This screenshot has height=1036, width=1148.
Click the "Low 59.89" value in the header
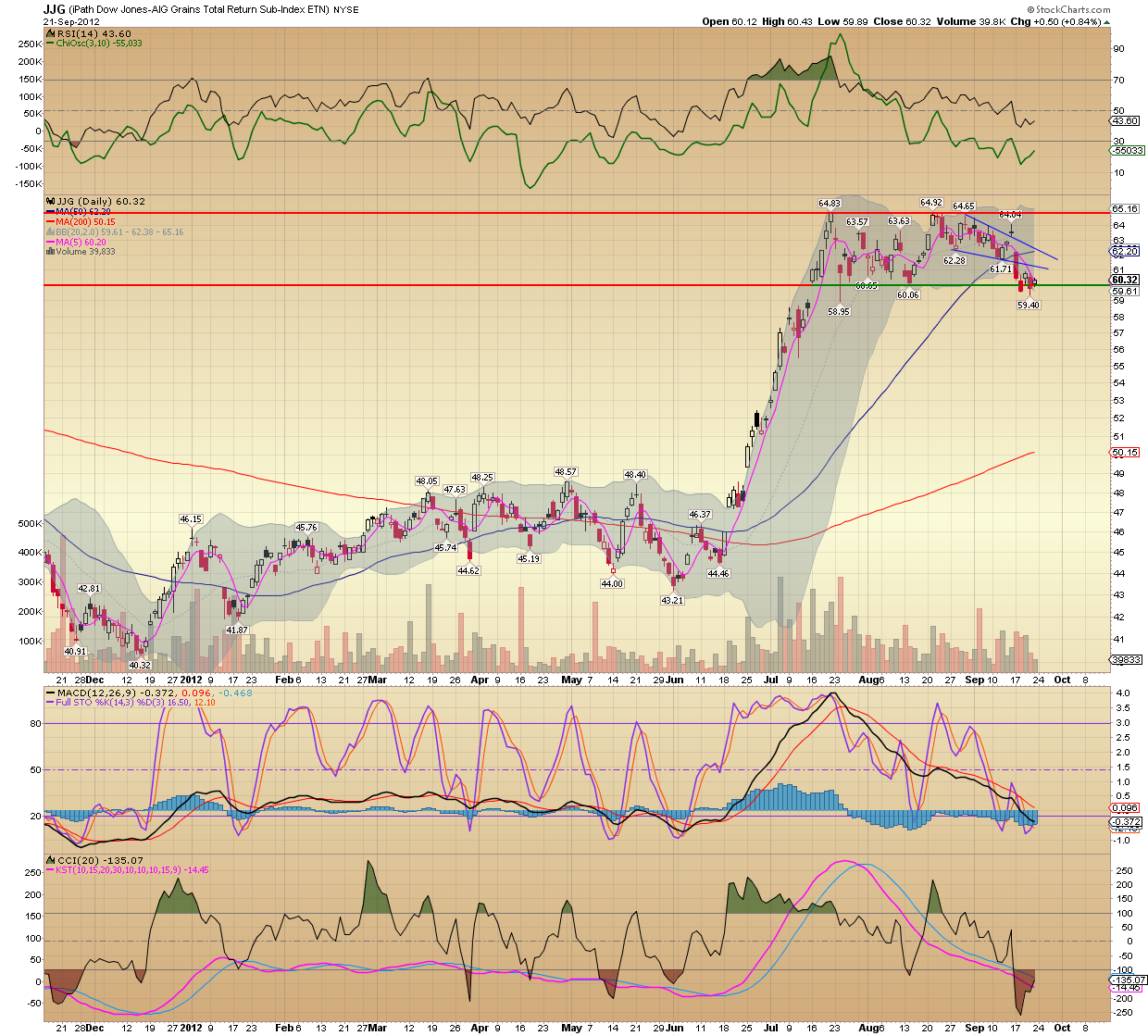click(x=844, y=21)
